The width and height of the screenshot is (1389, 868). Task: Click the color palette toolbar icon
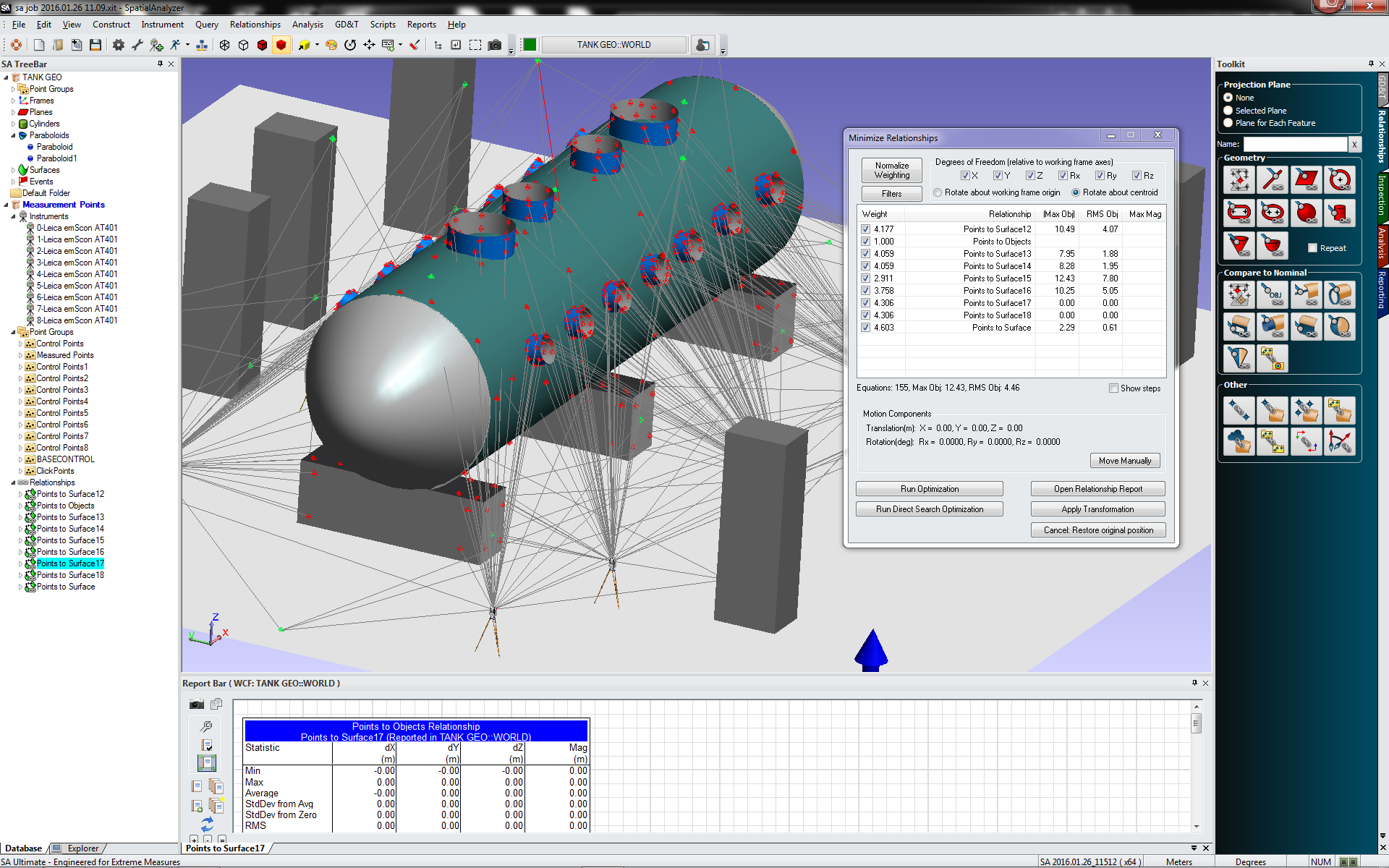coord(331,45)
